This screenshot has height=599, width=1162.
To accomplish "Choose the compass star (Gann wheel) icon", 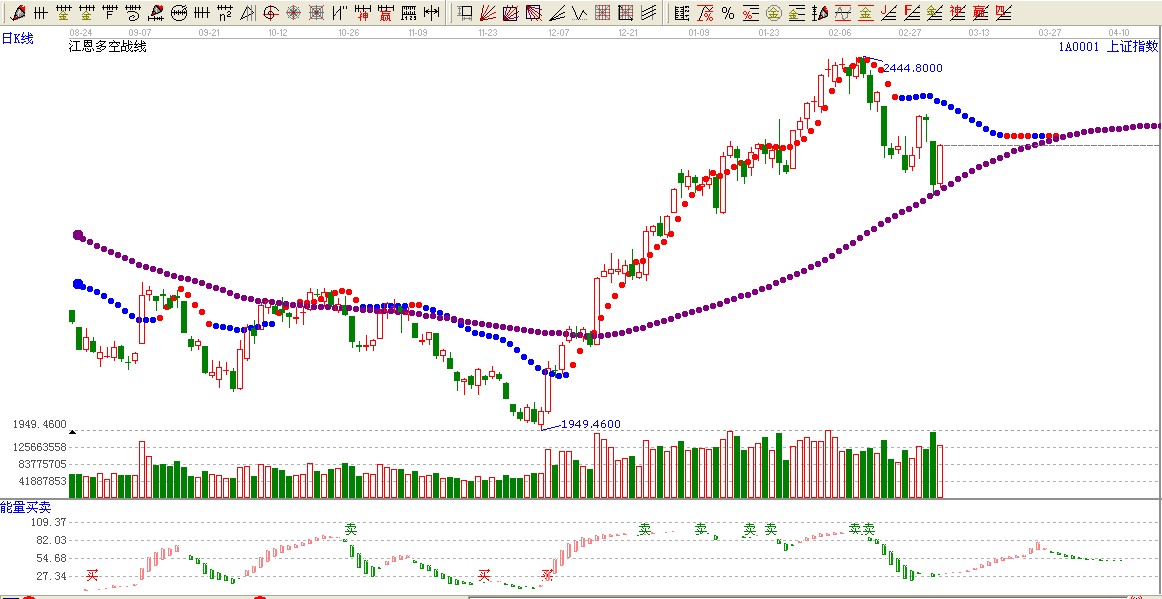I will click(x=294, y=13).
